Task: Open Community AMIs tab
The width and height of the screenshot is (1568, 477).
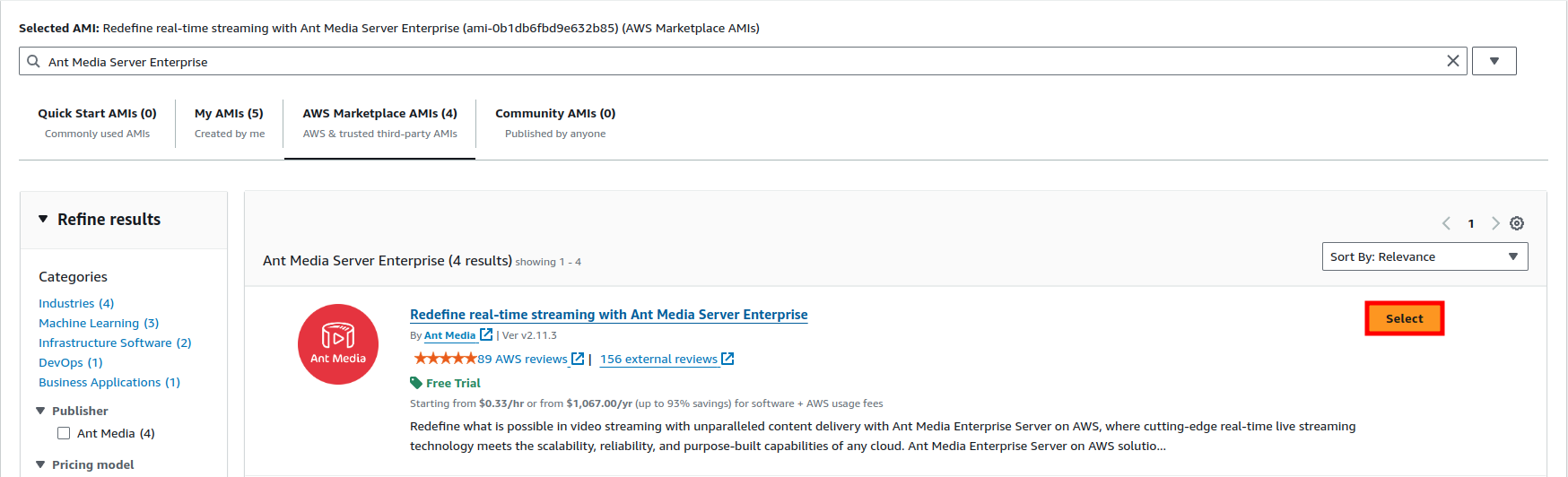Action: coord(555,123)
